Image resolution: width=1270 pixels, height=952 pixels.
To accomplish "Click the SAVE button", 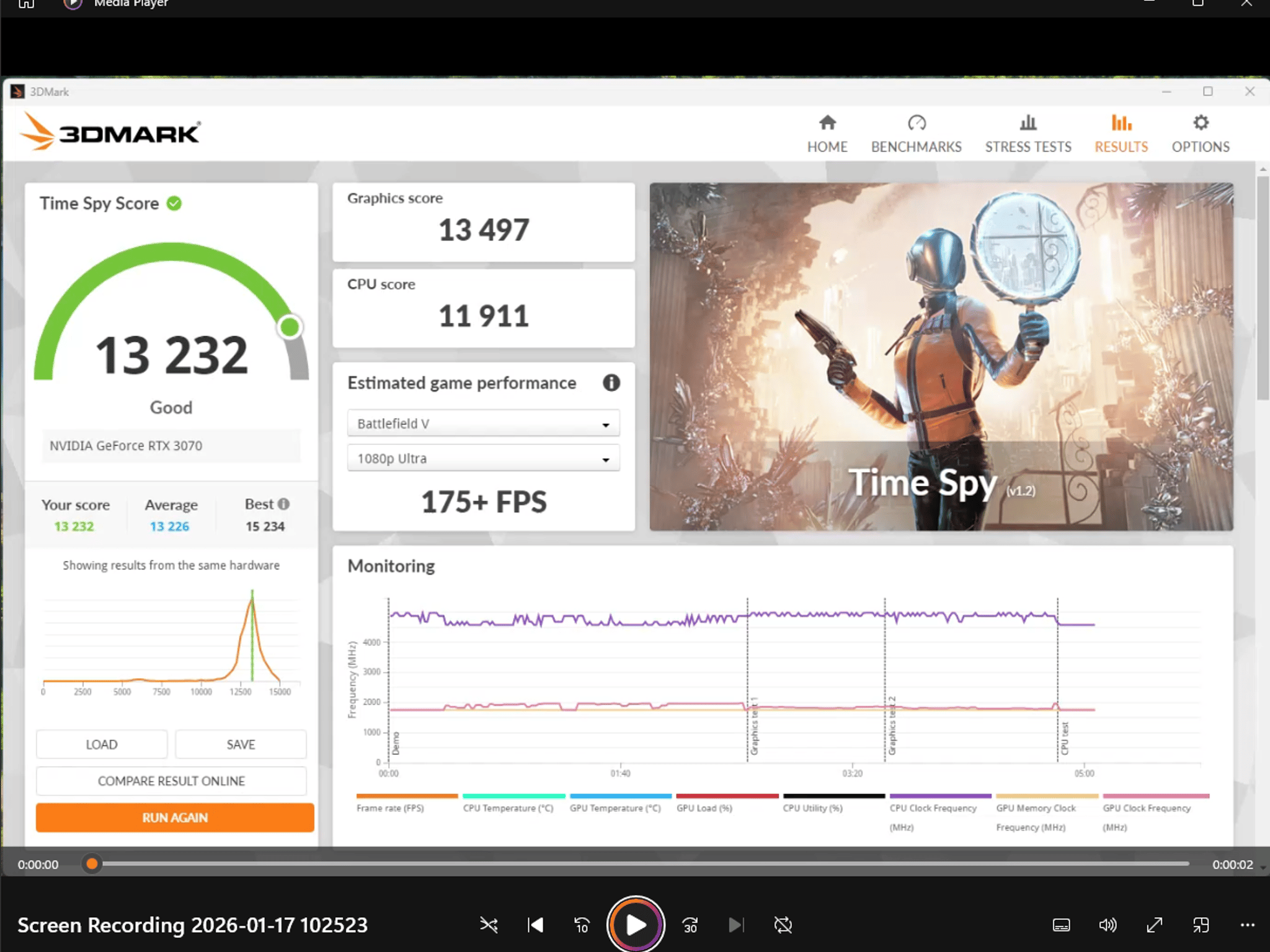I will 241,744.
